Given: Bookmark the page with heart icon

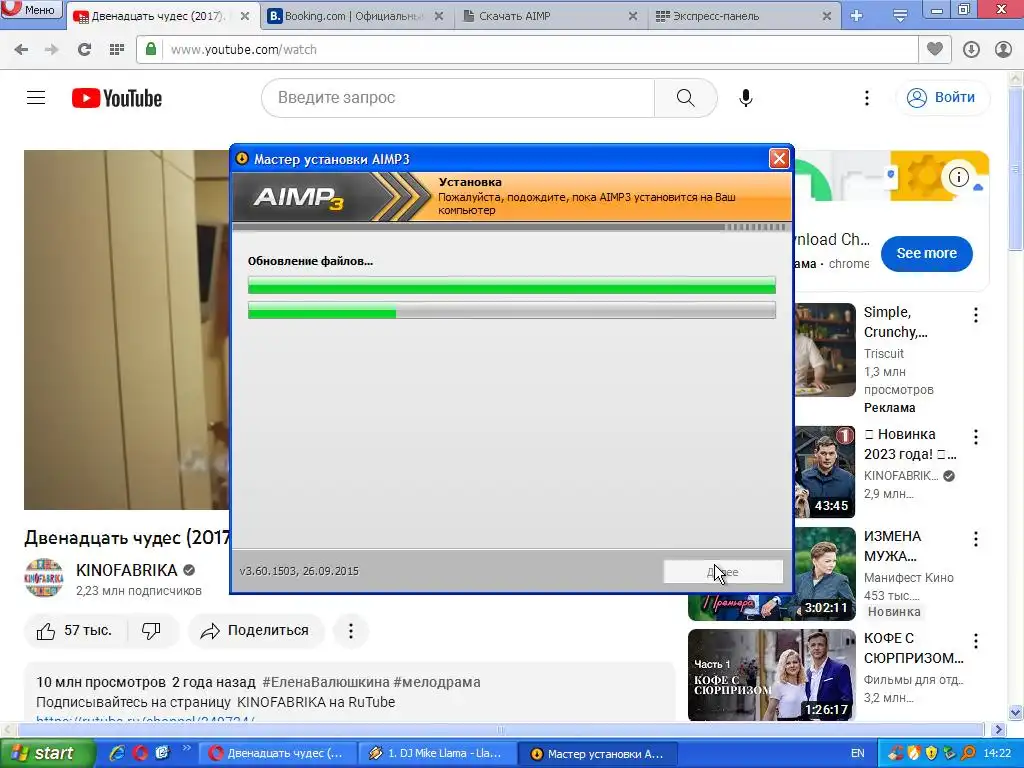Looking at the screenshot, I should (x=935, y=49).
